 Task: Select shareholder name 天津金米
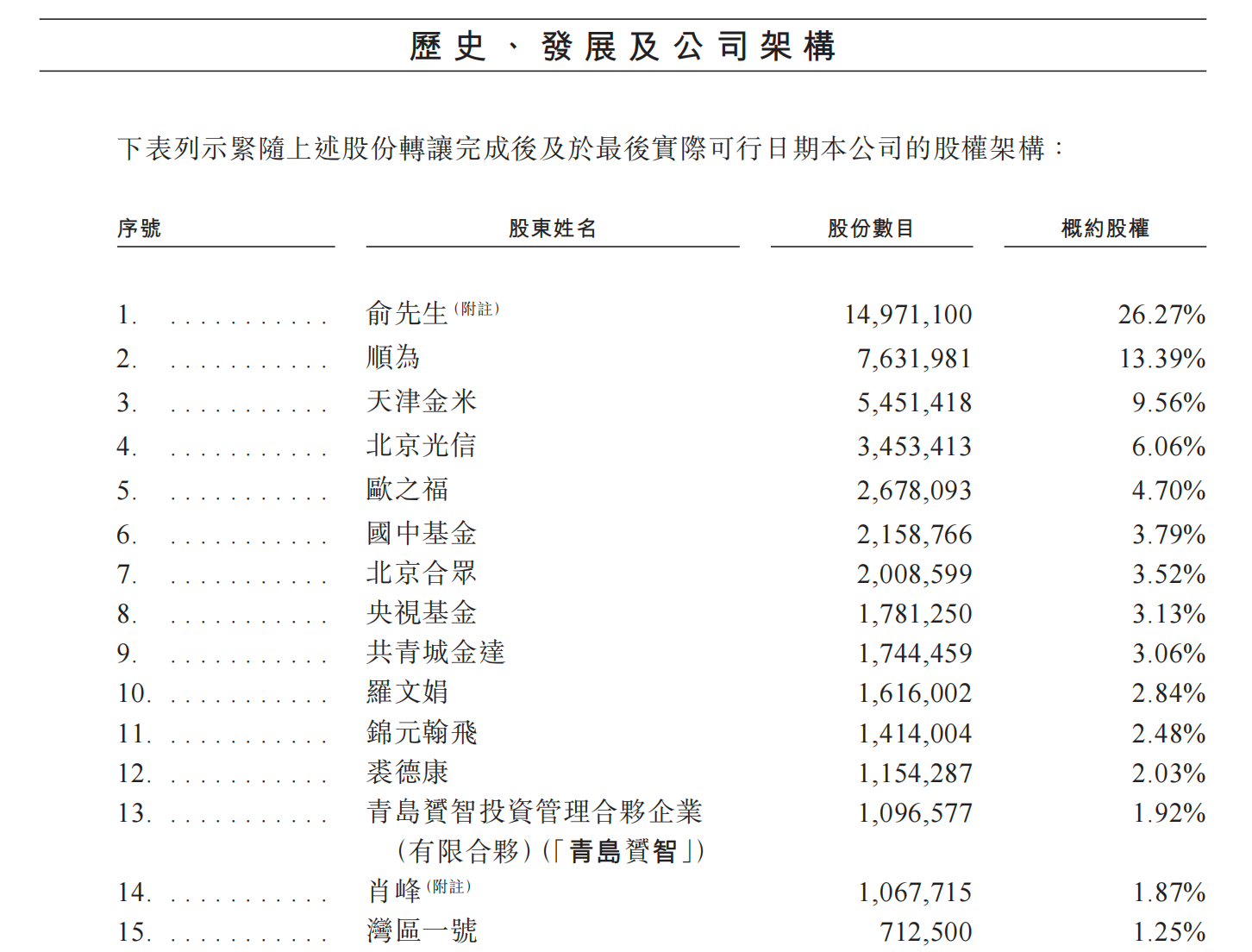[421, 402]
